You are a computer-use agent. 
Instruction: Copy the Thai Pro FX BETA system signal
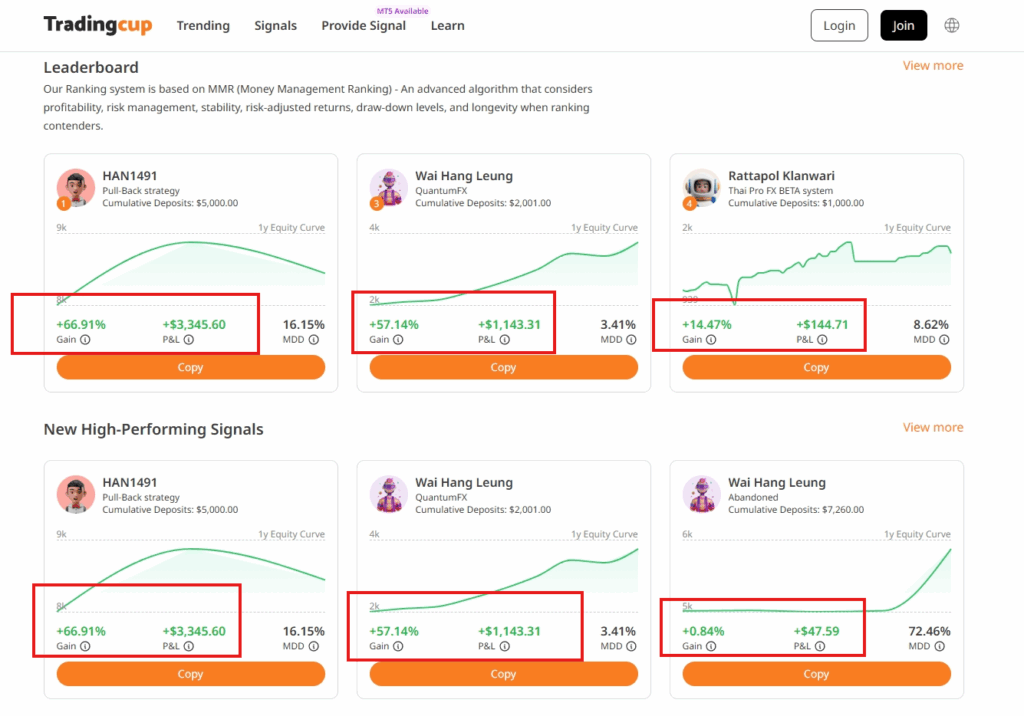point(816,368)
